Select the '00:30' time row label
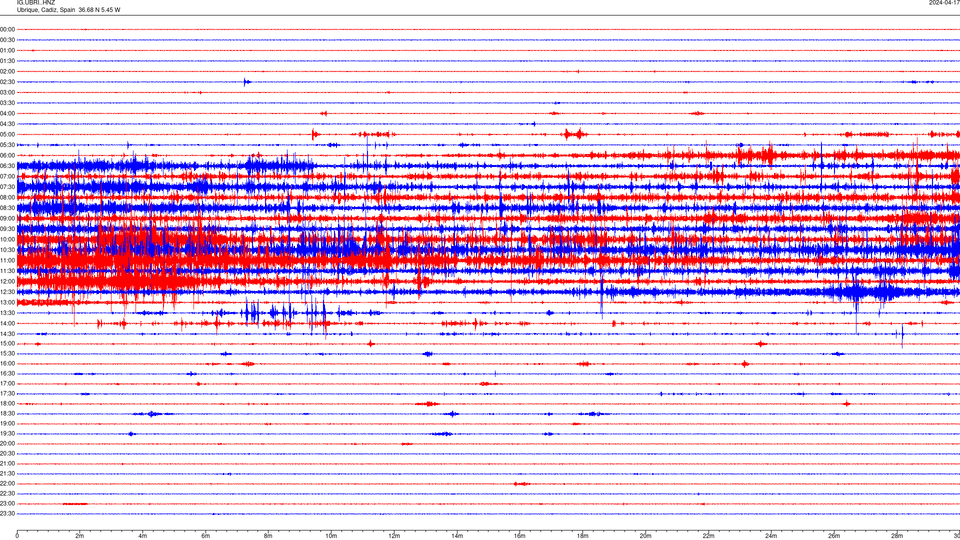The width and height of the screenshot is (960, 540). 7,40
